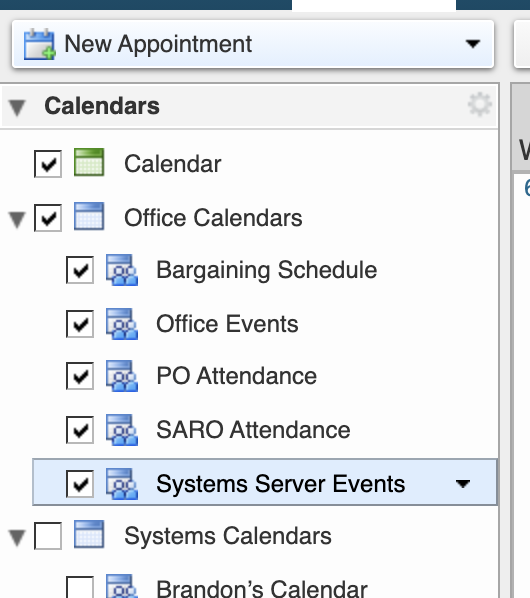The height and width of the screenshot is (598, 530).
Task: Click the Bargaining Schedule shared calendar icon
Action: [122, 270]
